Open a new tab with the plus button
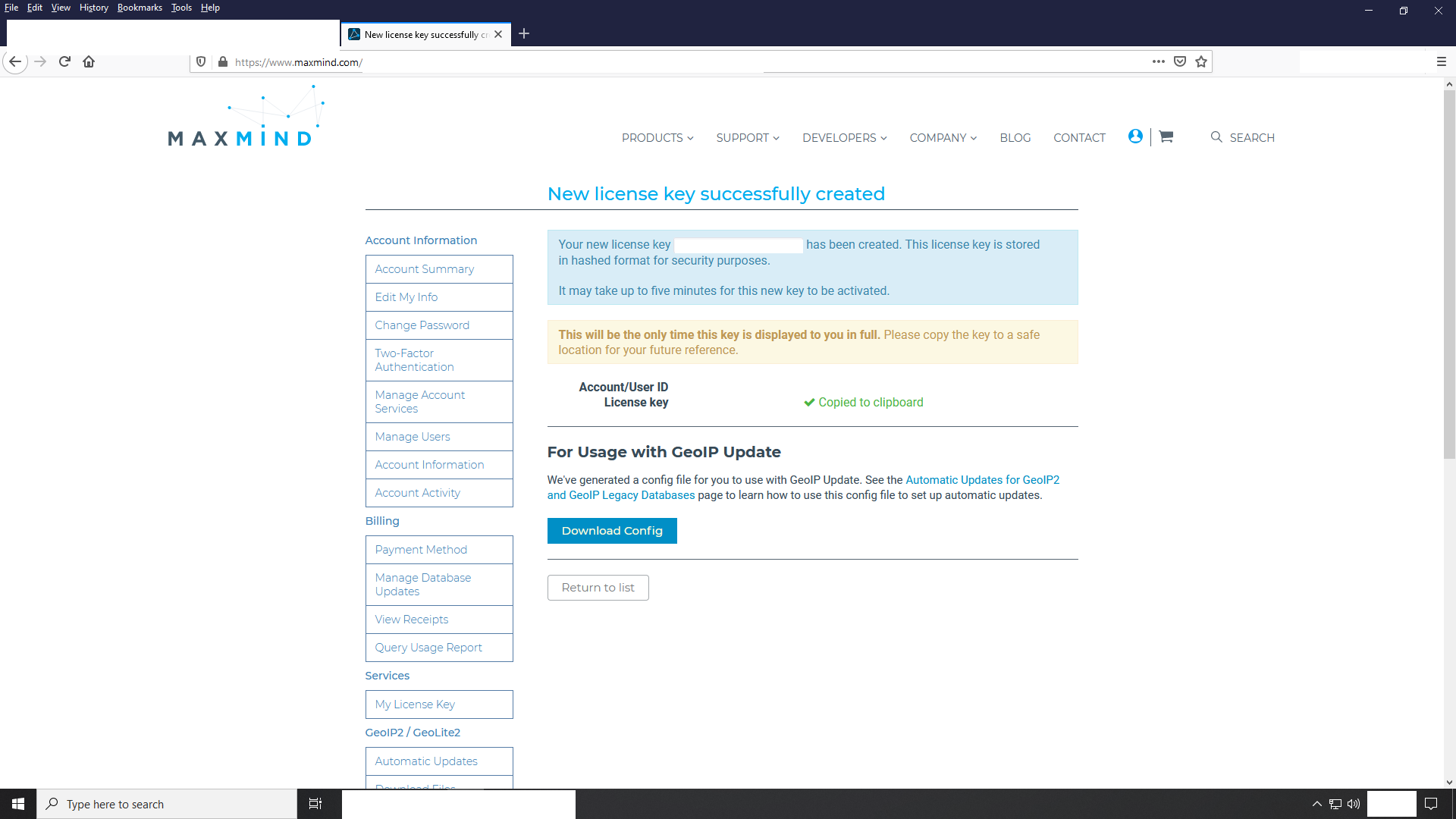Screen dimensions: 1456x819 point(524,33)
